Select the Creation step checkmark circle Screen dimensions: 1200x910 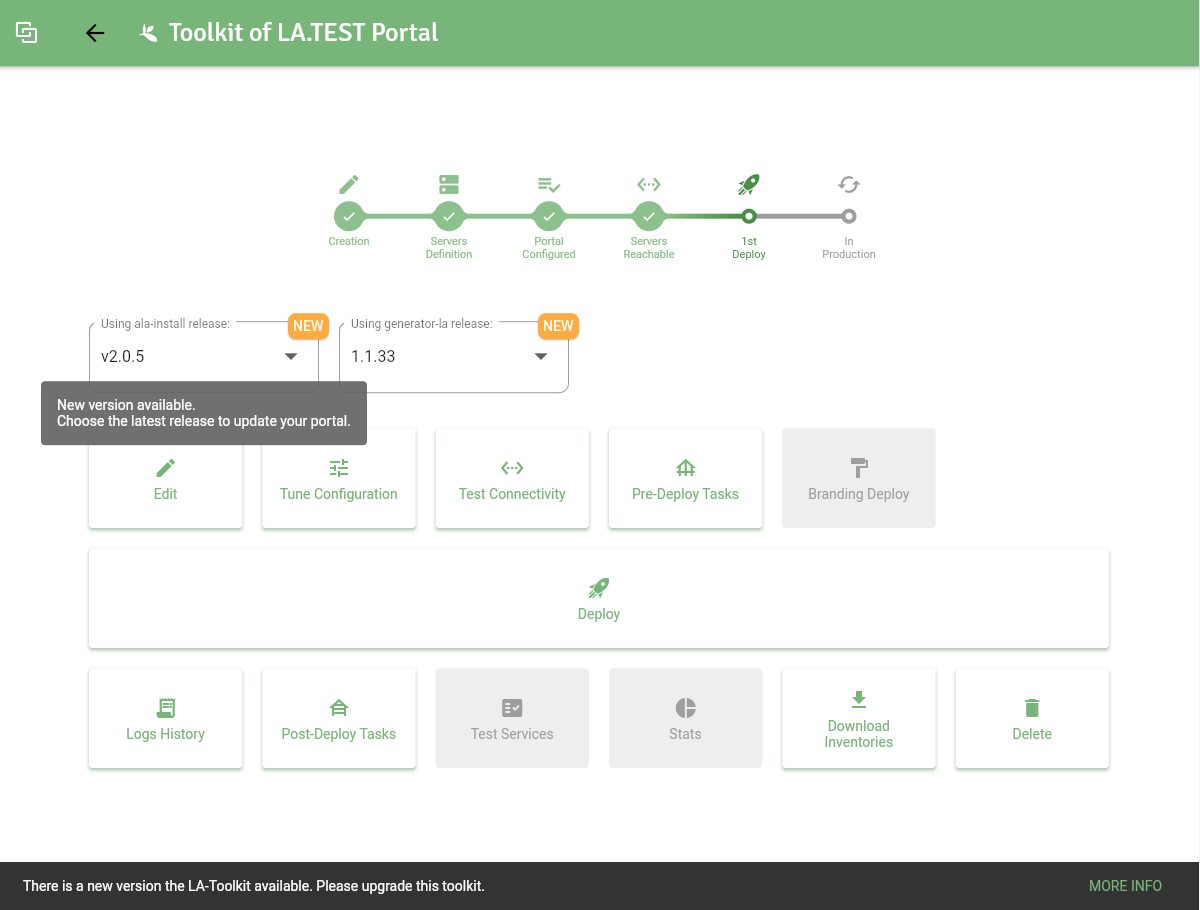coord(349,216)
